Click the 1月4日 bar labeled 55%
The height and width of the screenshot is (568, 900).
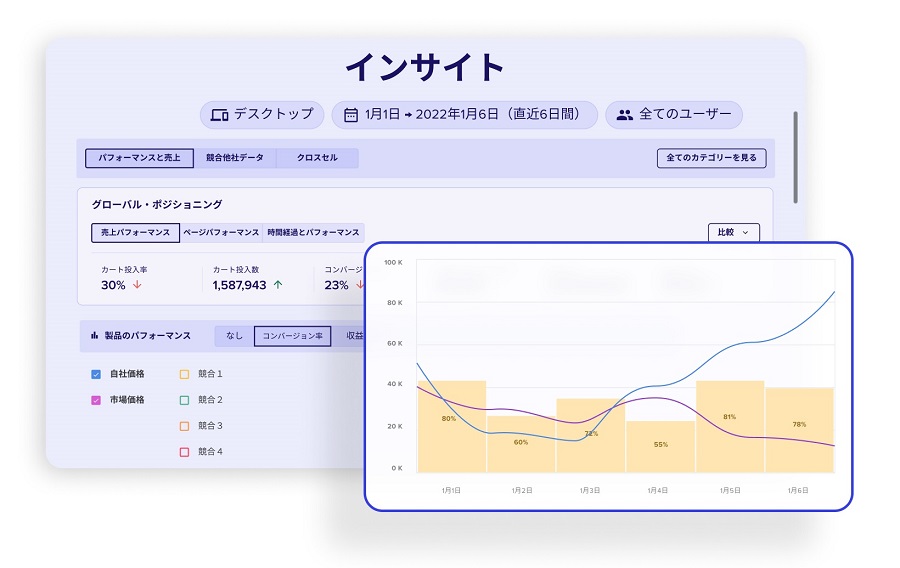click(661, 446)
